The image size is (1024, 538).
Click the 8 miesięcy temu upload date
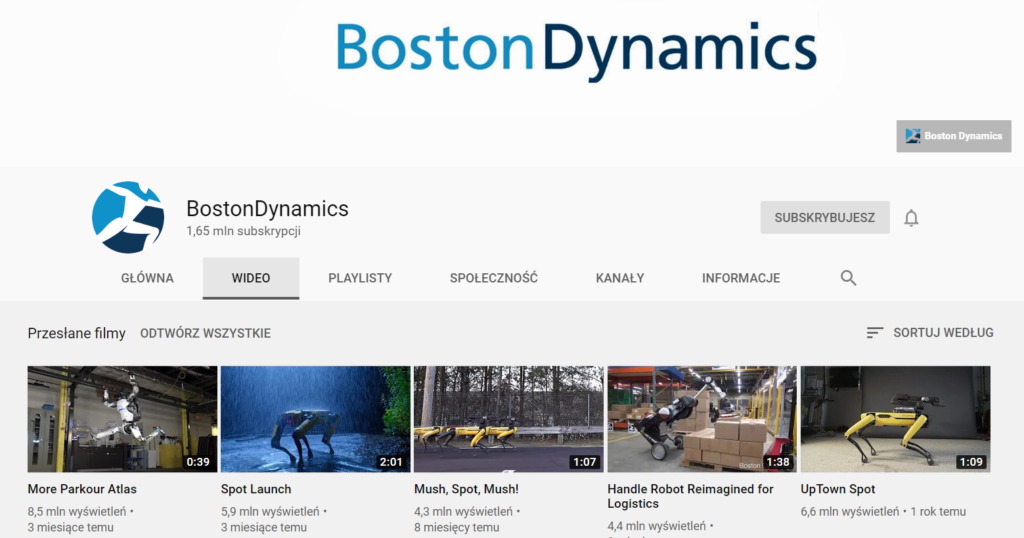coord(456,528)
